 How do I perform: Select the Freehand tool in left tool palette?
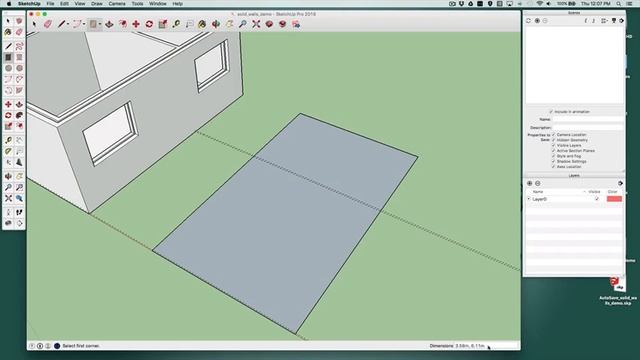[19, 46]
